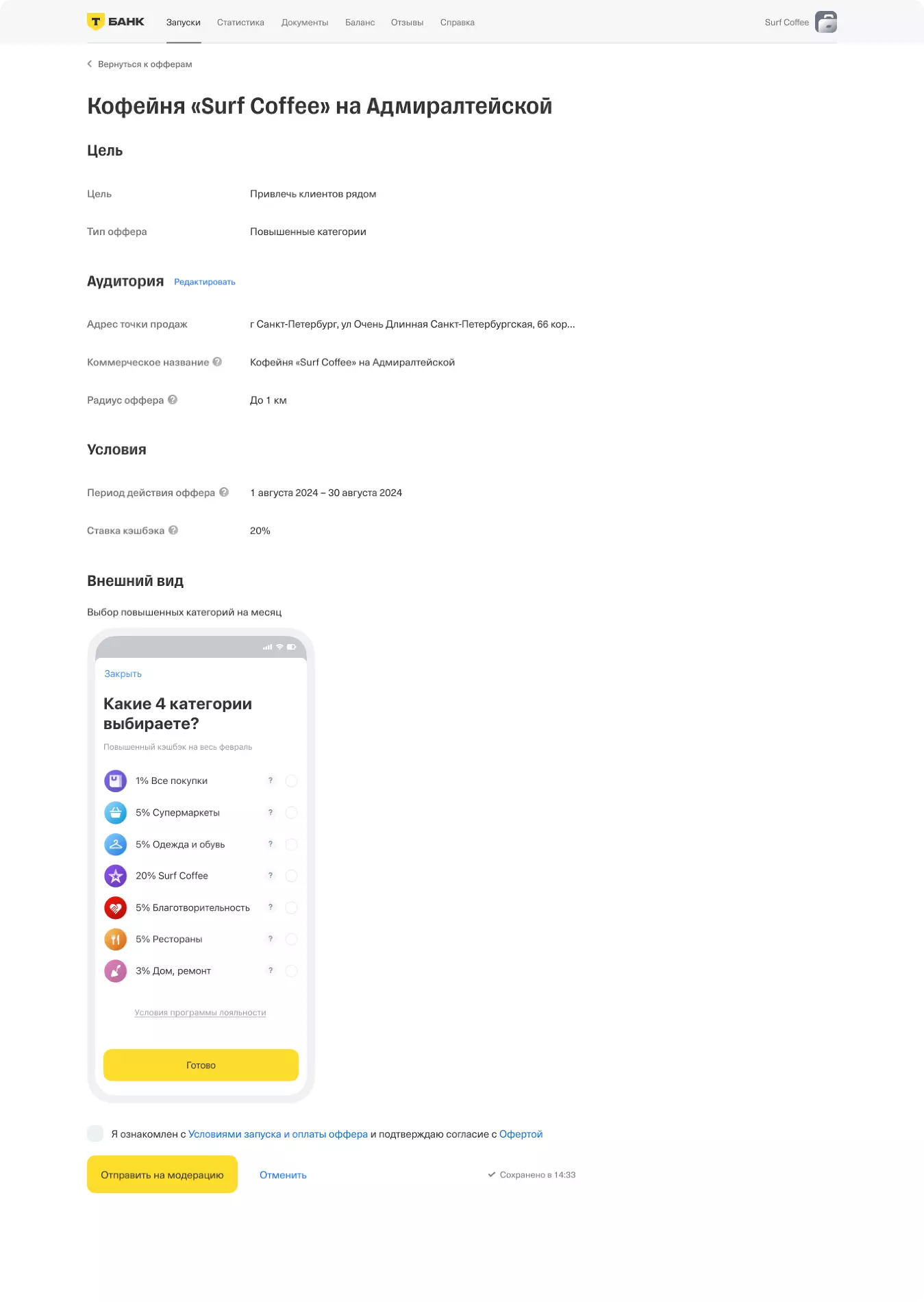
Task: Click Редактировать link next to Аудитория
Action: click(205, 282)
